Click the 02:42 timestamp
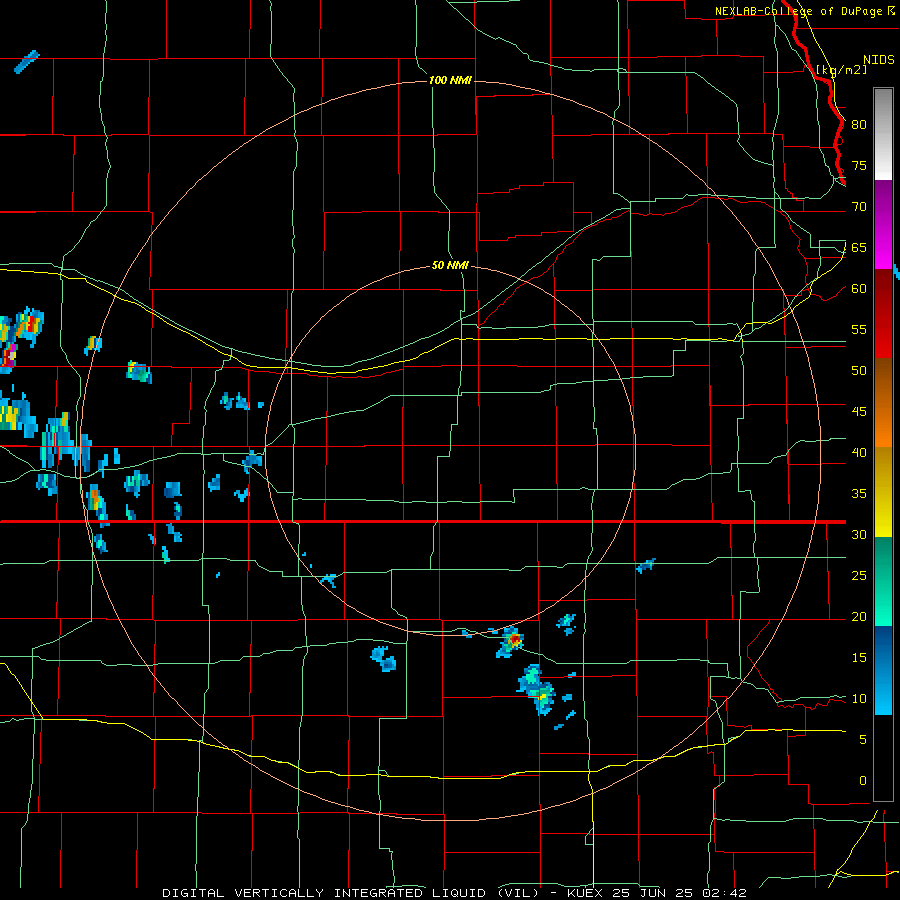This screenshot has width=900, height=900. (x=723, y=893)
